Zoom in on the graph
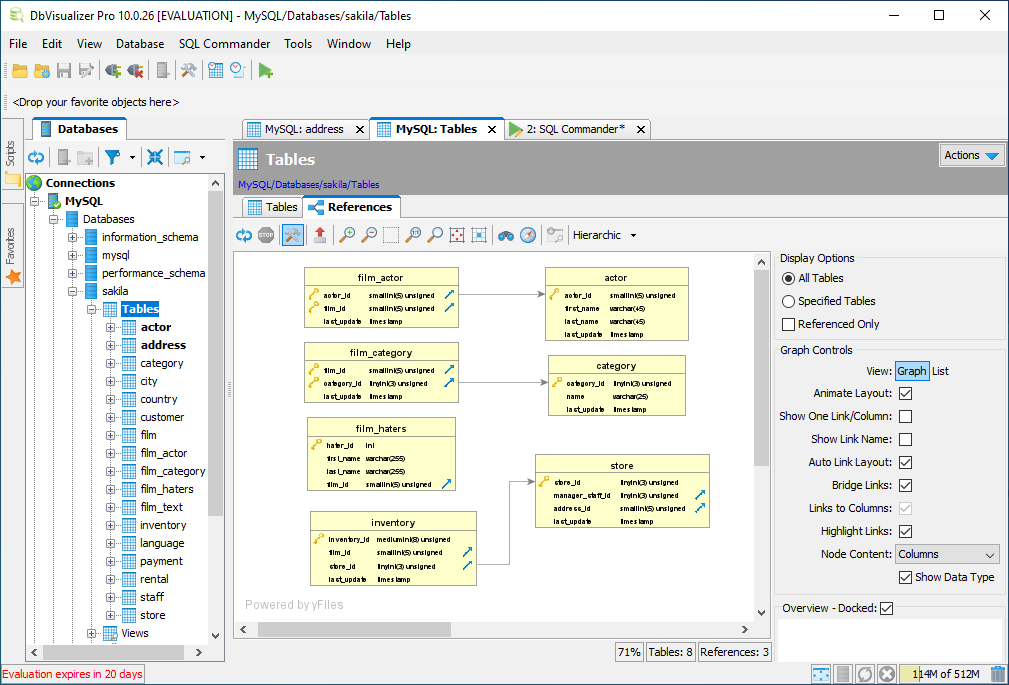The height and width of the screenshot is (685, 1009). point(347,236)
